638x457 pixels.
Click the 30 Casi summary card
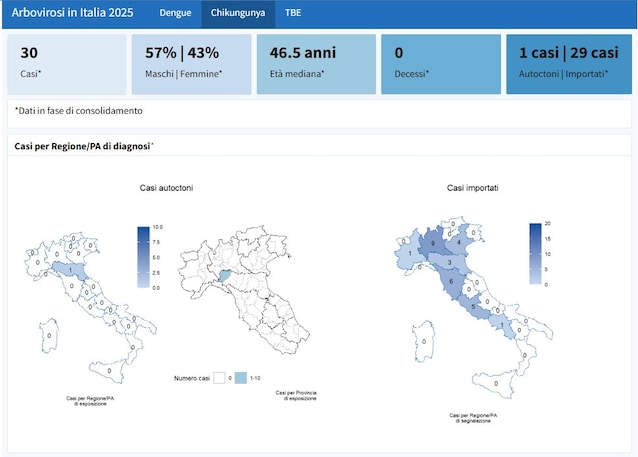67,64
